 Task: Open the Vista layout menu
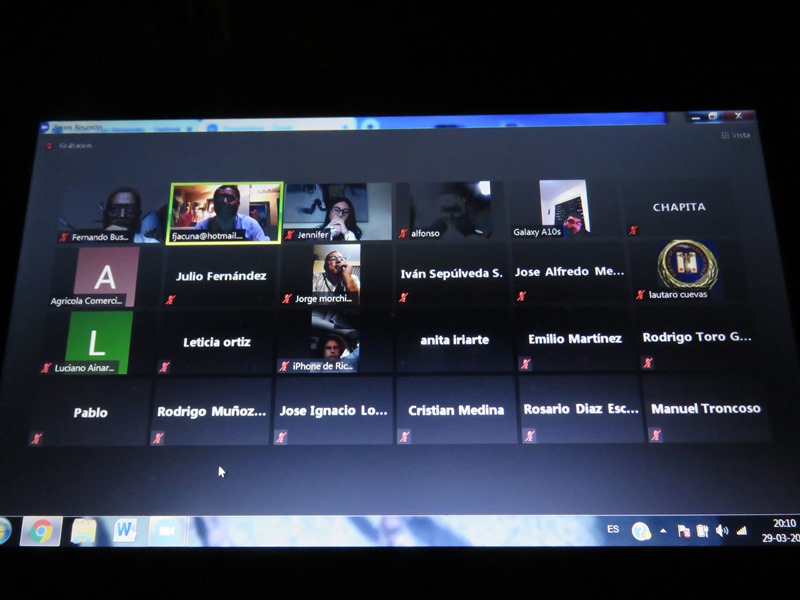click(735, 135)
